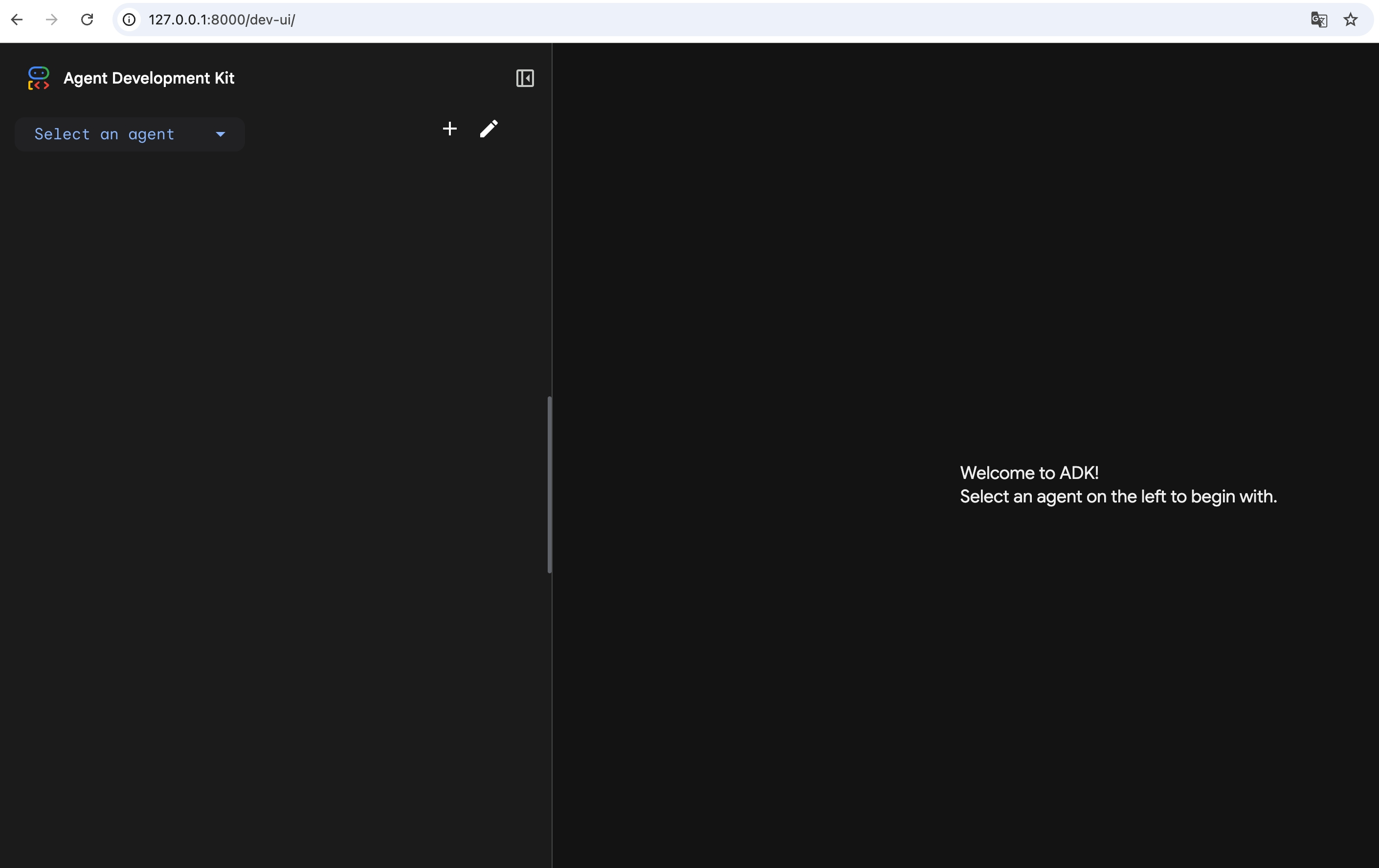Screen dimensions: 1379x868
Task: Click the sidebar vertical scrollbar thumb
Action: tap(549, 484)
